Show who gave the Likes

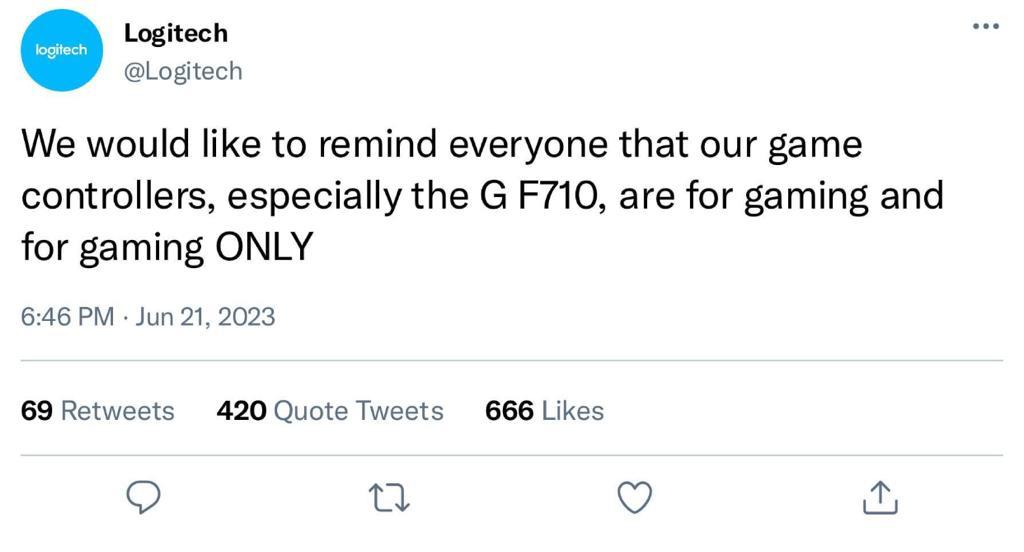click(x=572, y=411)
